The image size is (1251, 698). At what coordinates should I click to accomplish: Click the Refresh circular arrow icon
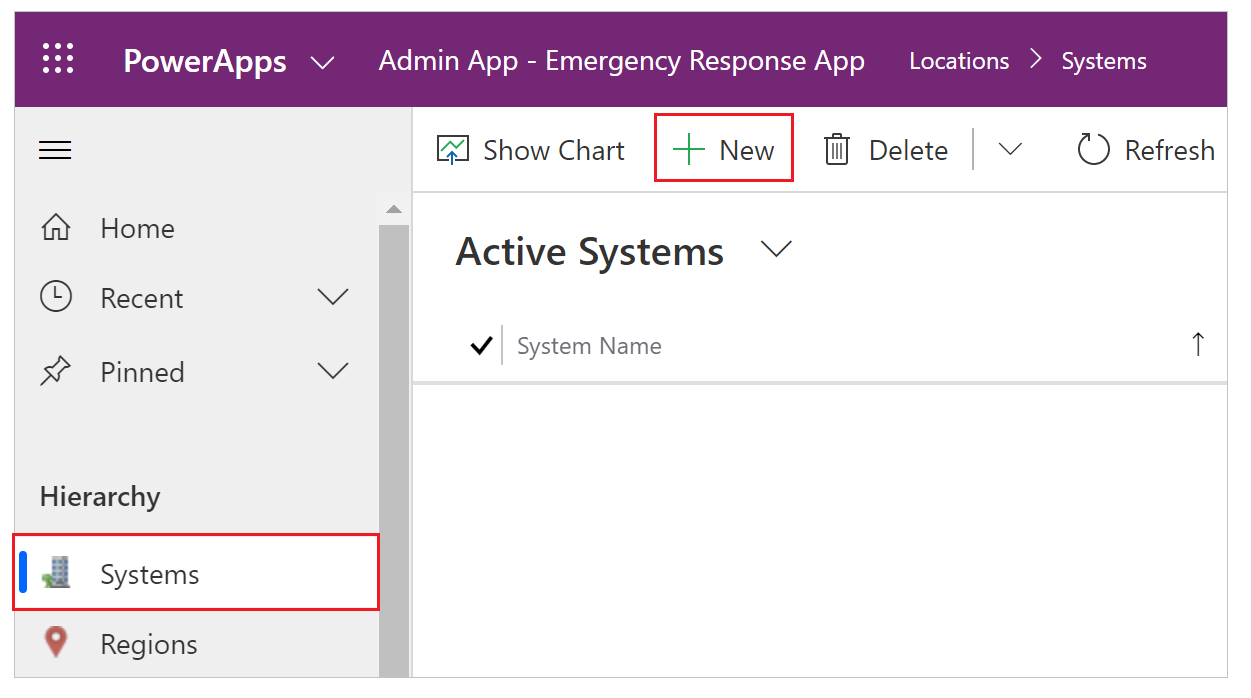tap(1094, 150)
